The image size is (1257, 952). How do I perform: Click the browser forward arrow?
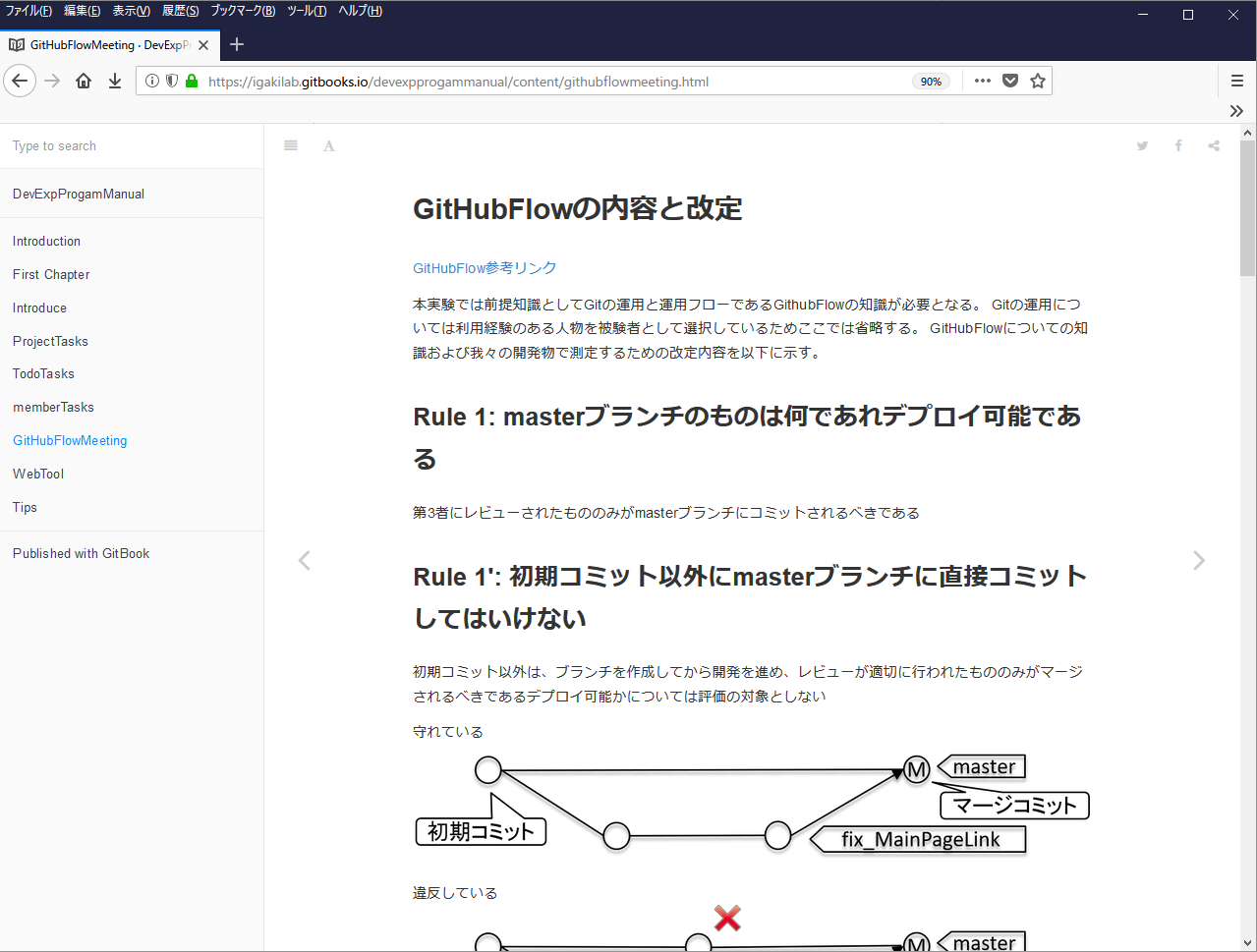[53, 81]
